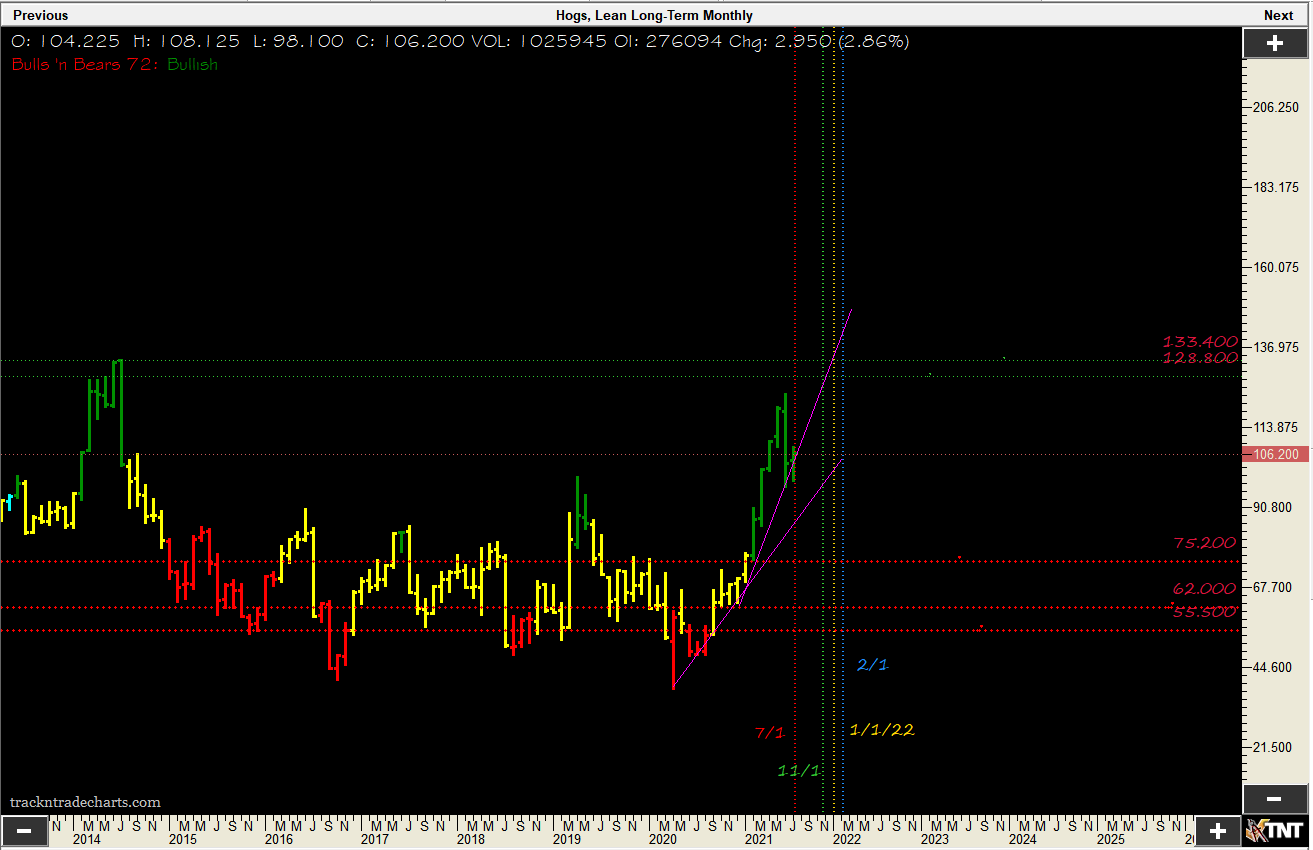Click the 2014 year label on time axis
The width and height of the screenshot is (1313, 850).
click(87, 840)
